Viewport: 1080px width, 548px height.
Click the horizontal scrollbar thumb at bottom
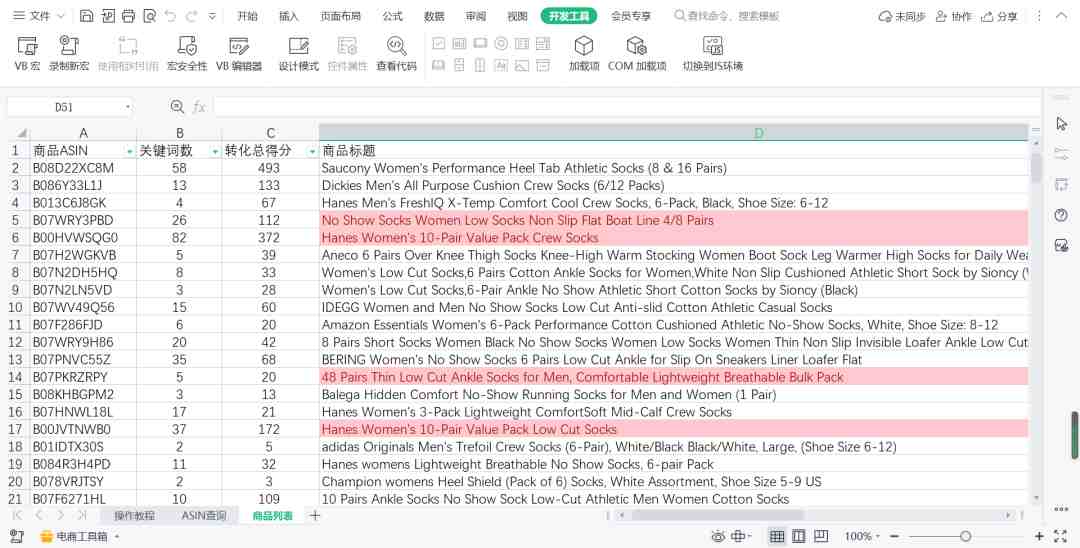[717, 515]
